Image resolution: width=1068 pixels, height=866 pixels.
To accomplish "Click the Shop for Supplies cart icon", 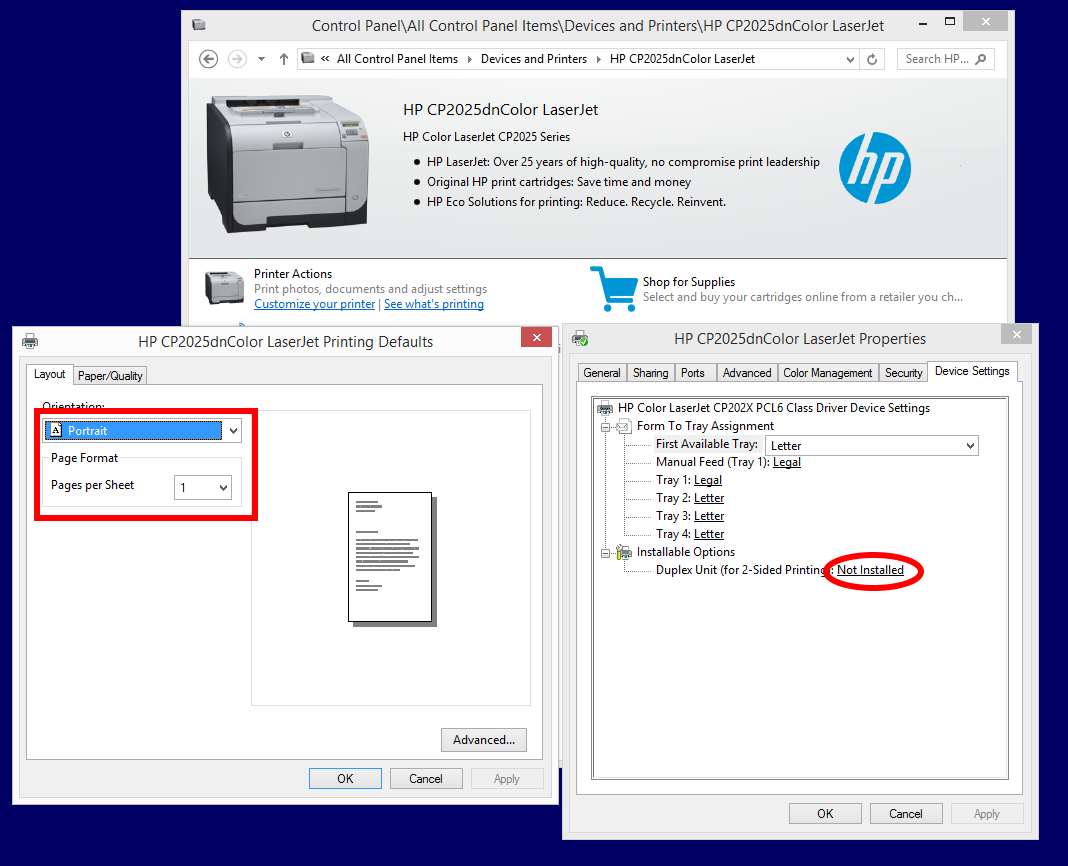I will [x=614, y=289].
